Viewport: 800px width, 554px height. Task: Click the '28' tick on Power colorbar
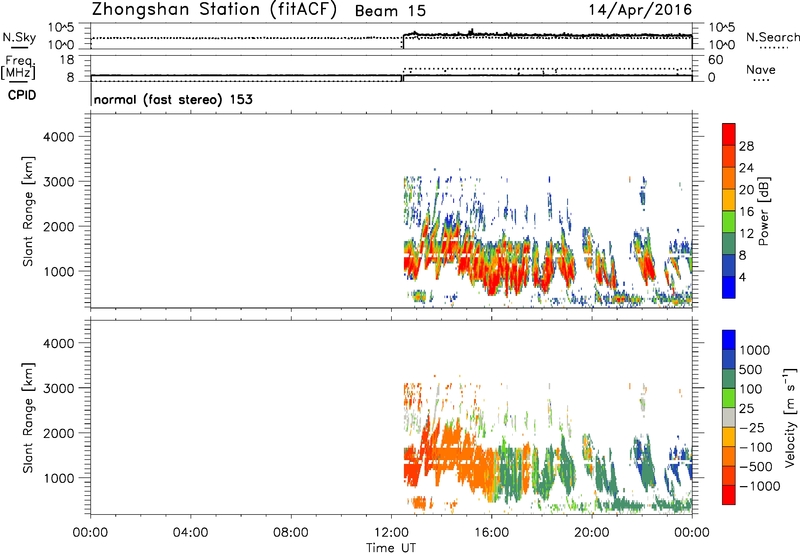click(x=746, y=146)
